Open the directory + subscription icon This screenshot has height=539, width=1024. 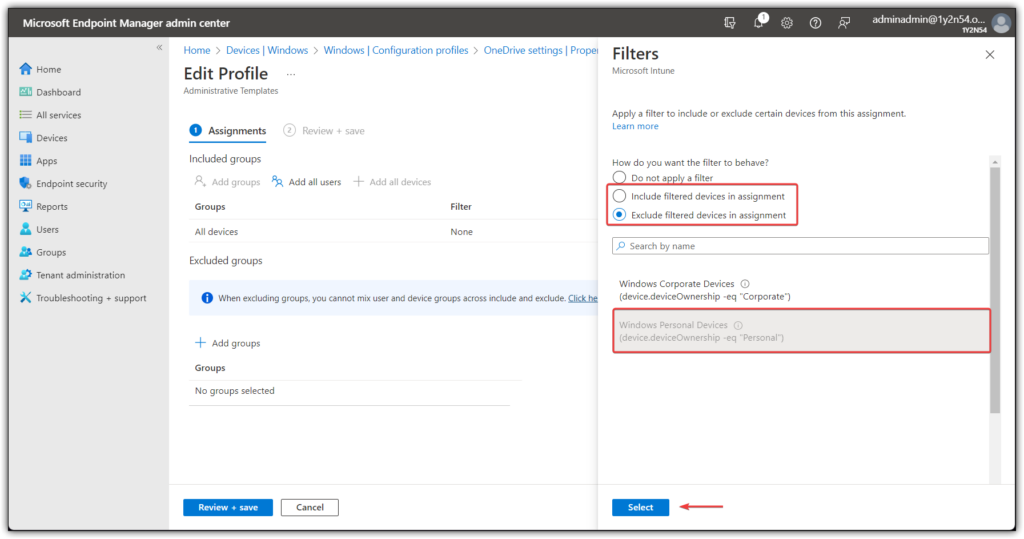[x=729, y=23]
